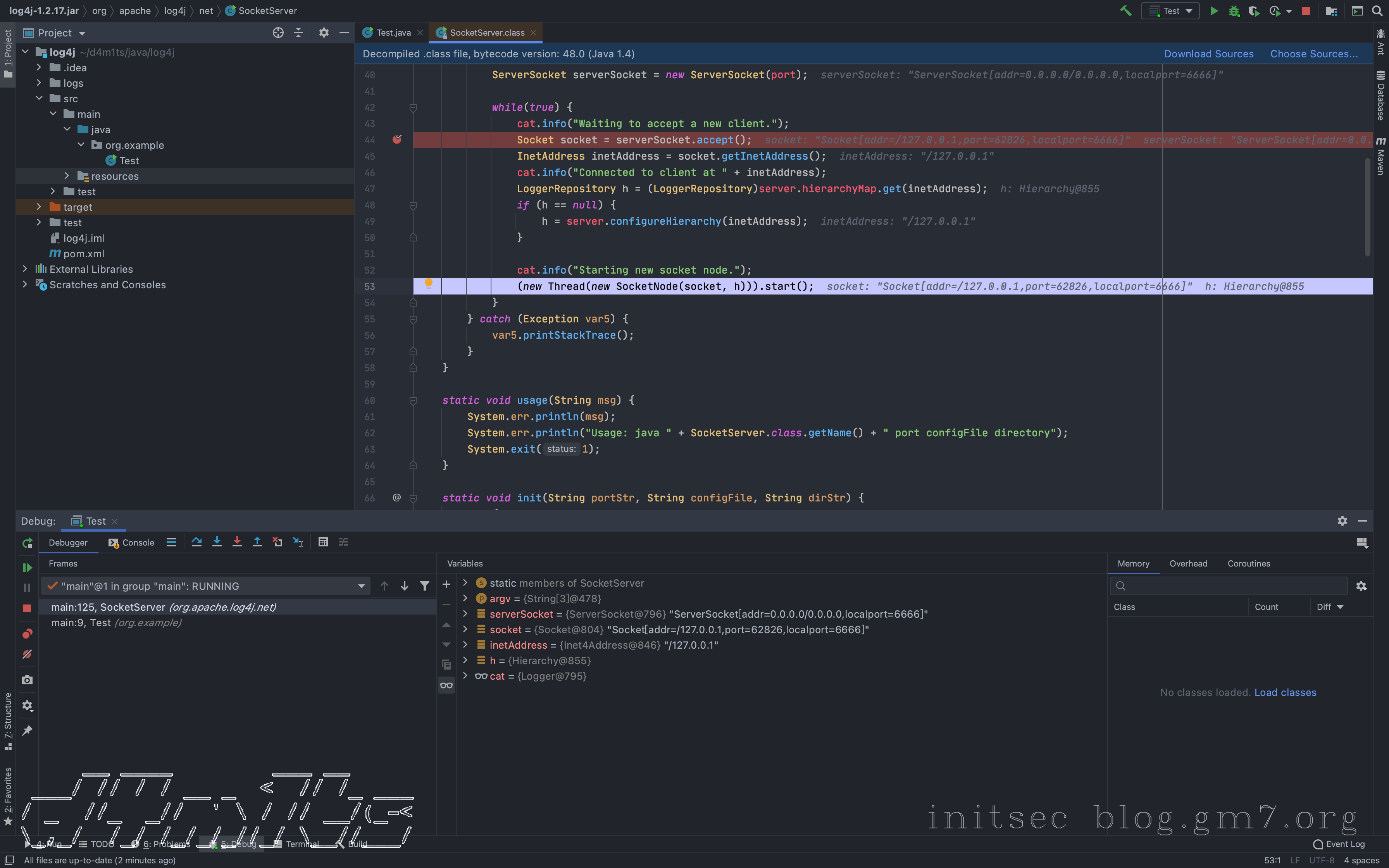The image size is (1389, 868).
Task: Toggle the line 44 breakpoint
Action: 396,140
